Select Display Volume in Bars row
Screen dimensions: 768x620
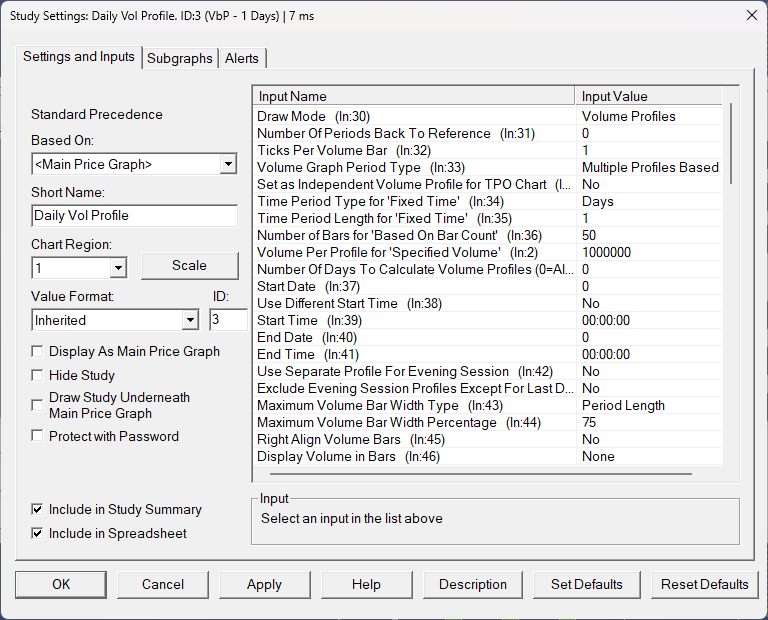[x=487, y=456]
